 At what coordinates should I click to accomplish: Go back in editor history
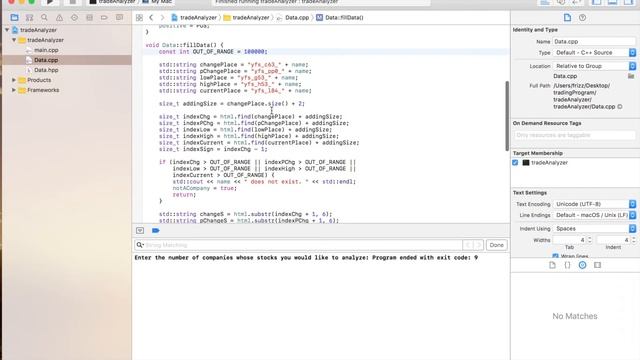click(x=151, y=18)
